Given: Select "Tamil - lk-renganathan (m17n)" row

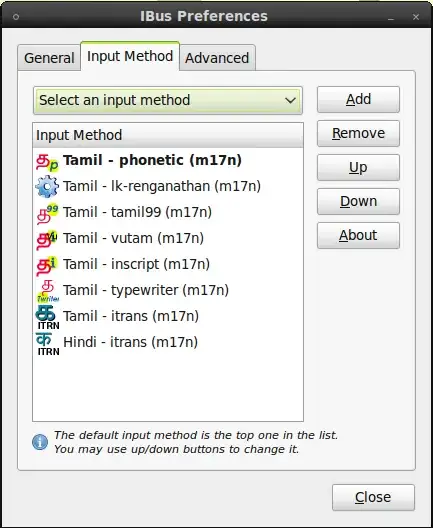Looking at the screenshot, I should point(168,186).
